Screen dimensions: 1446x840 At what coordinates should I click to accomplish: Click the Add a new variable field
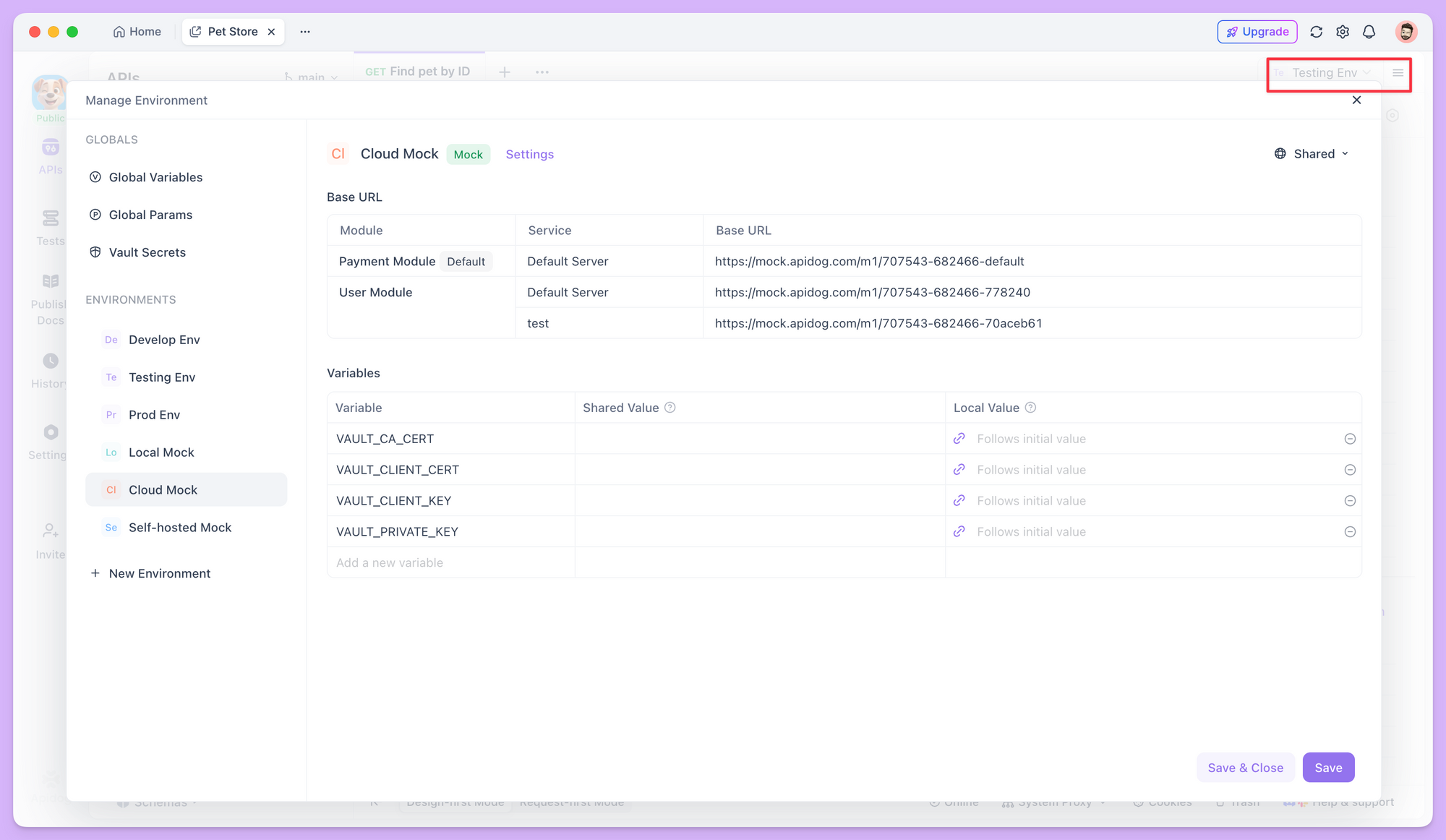[x=451, y=562]
